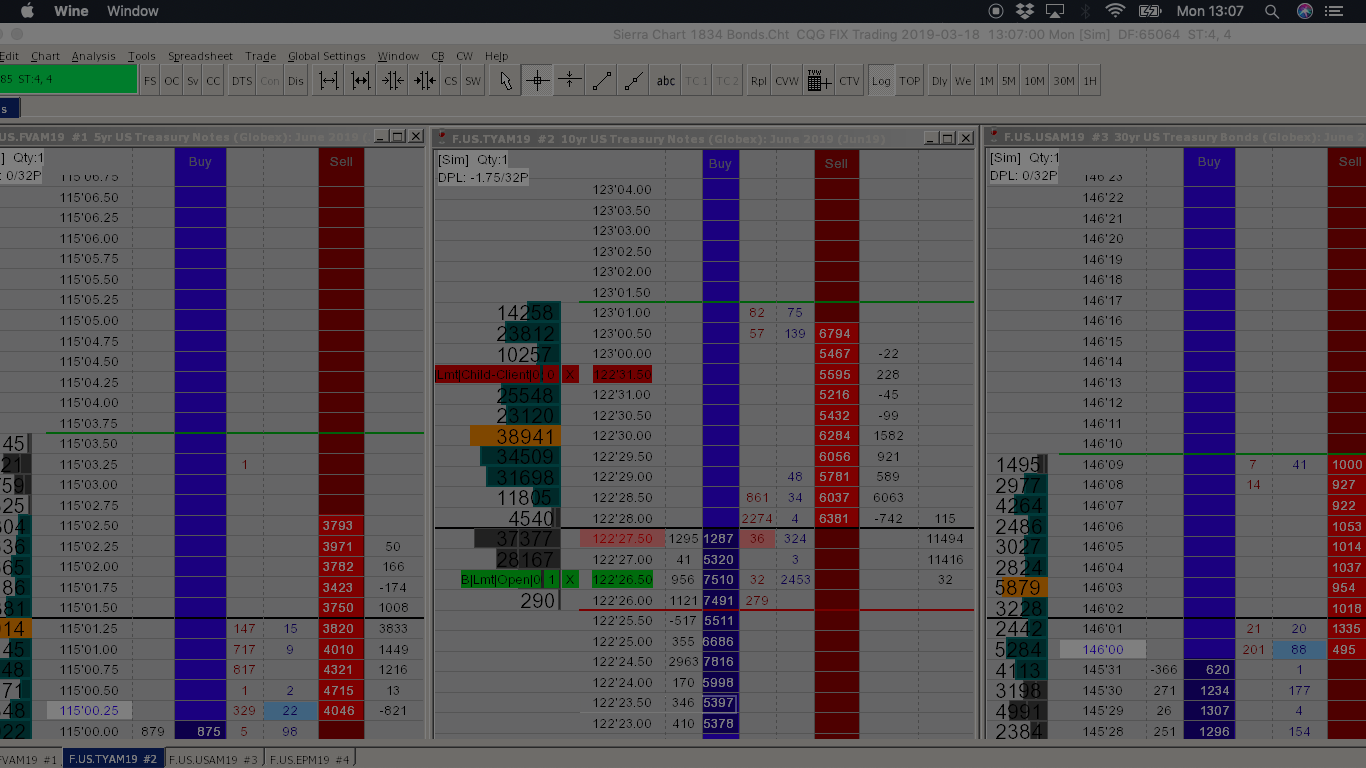The height and width of the screenshot is (768, 1366).
Task: Click the Wi-Fi status icon
Action: tap(1115, 11)
